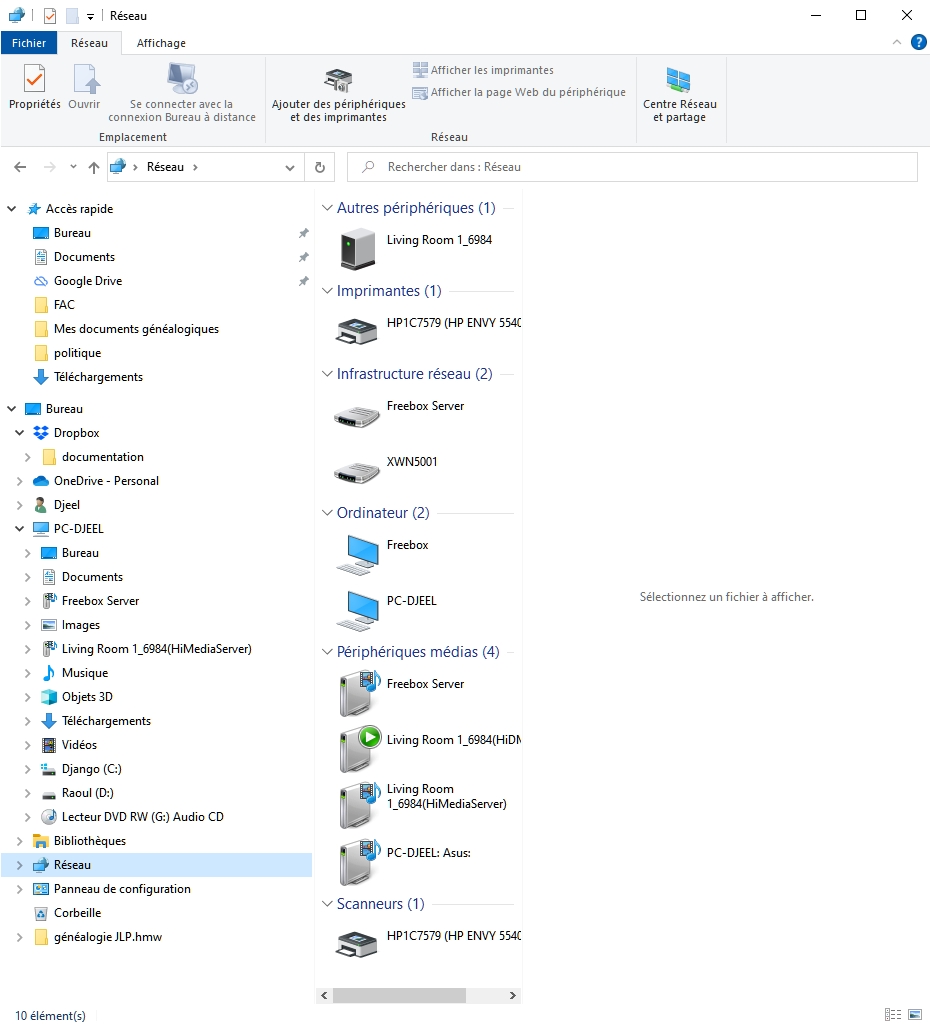Select HP1C7579 printer under Imprimantes

coord(427,330)
